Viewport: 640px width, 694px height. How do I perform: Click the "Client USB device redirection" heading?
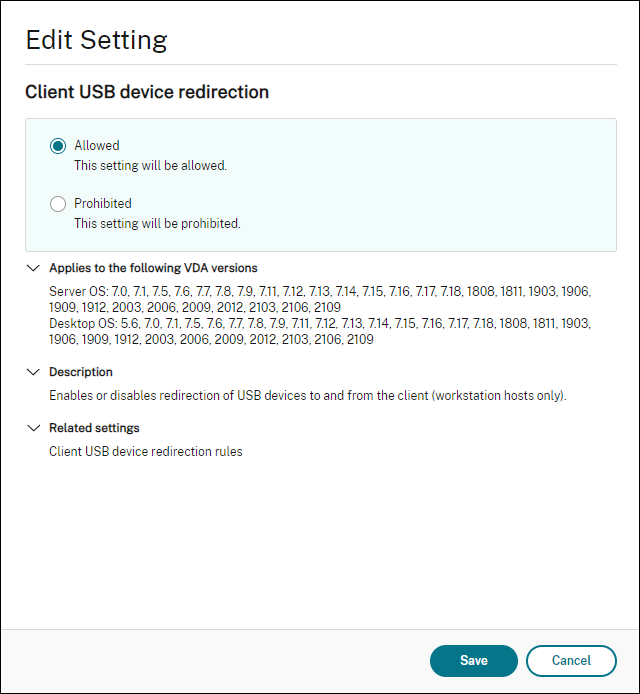coord(147,92)
